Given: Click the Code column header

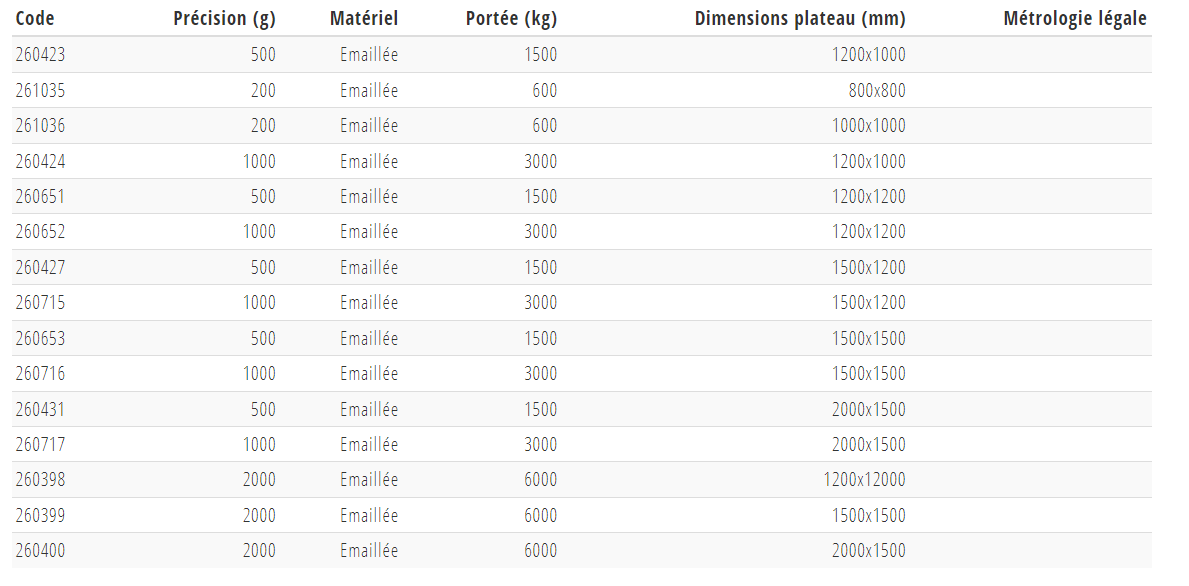Looking at the screenshot, I should coord(35,18).
